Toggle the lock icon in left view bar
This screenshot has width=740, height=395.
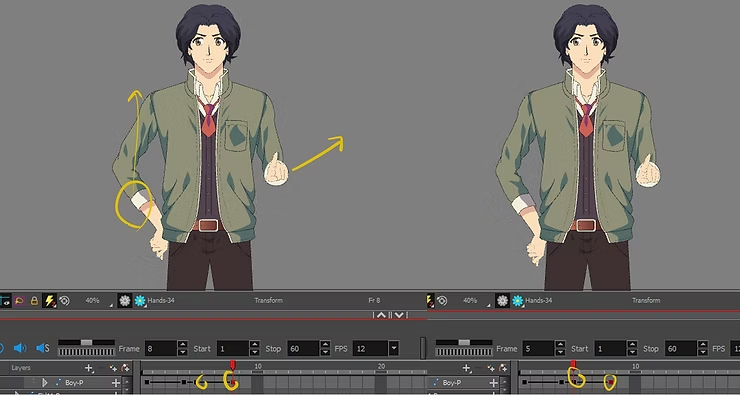(34, 300)
